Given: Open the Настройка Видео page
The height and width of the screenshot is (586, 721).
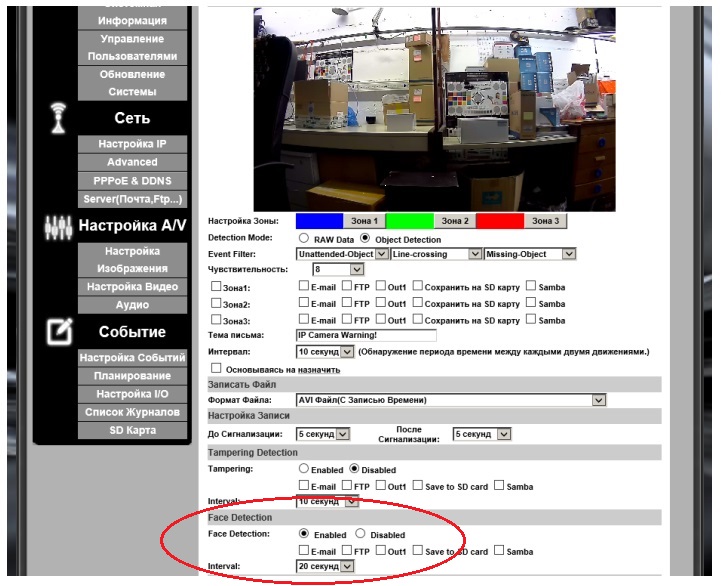Looking at the screenshot, I should [132, 287].
